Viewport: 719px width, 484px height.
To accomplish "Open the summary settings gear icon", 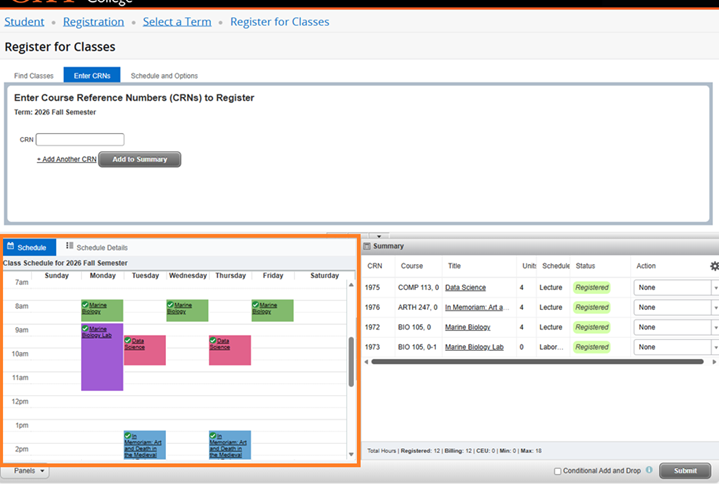I will click(x=714, y=266).
